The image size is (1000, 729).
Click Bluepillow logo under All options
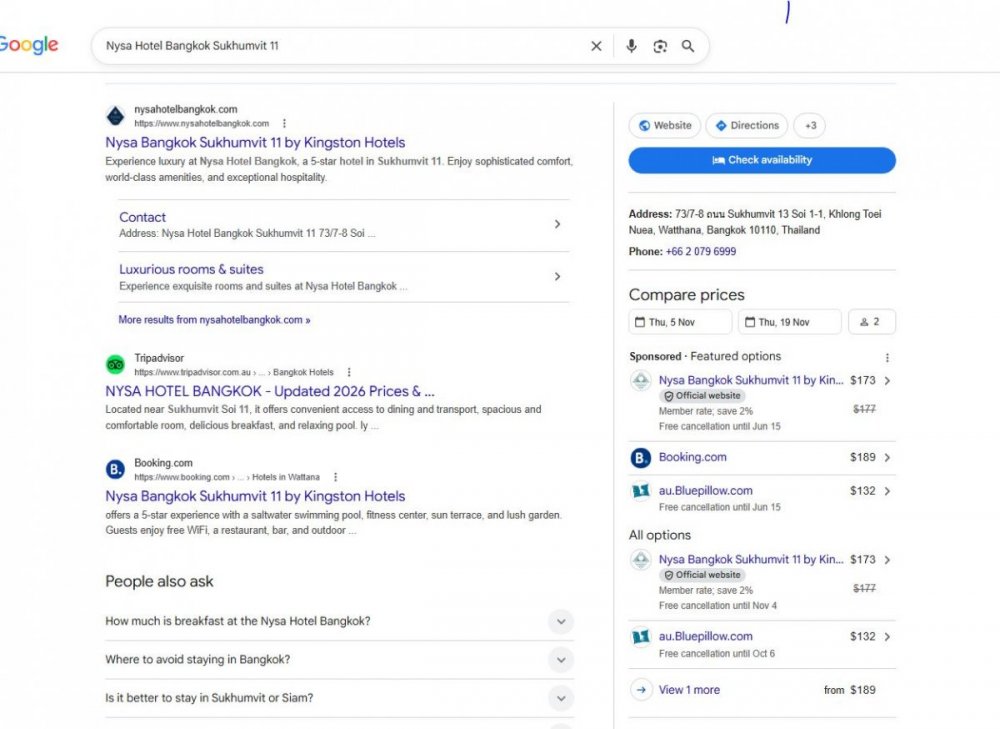[x=640, y=637]
